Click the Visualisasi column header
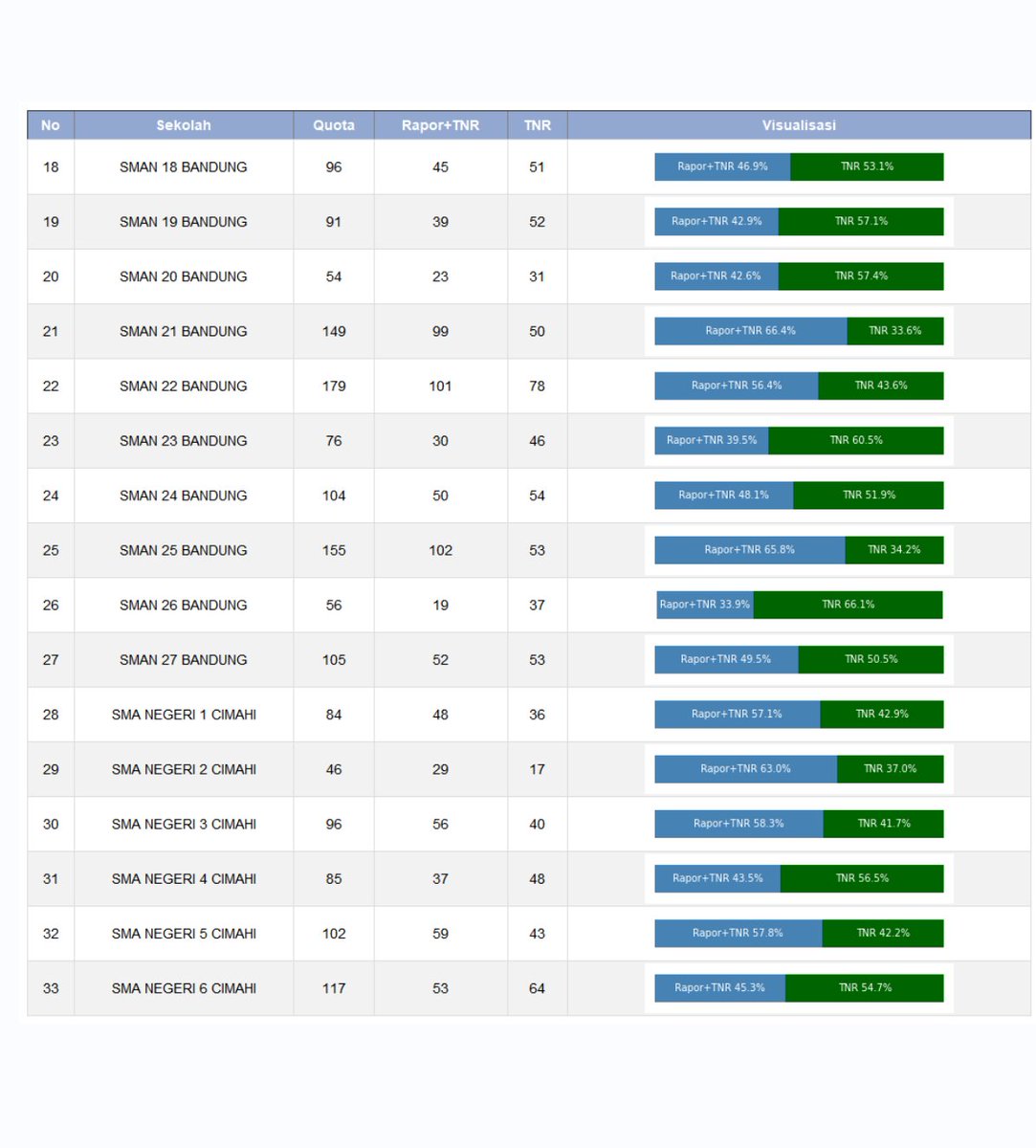Viewport: 1036px width, 1148px height. pos(799,125)
